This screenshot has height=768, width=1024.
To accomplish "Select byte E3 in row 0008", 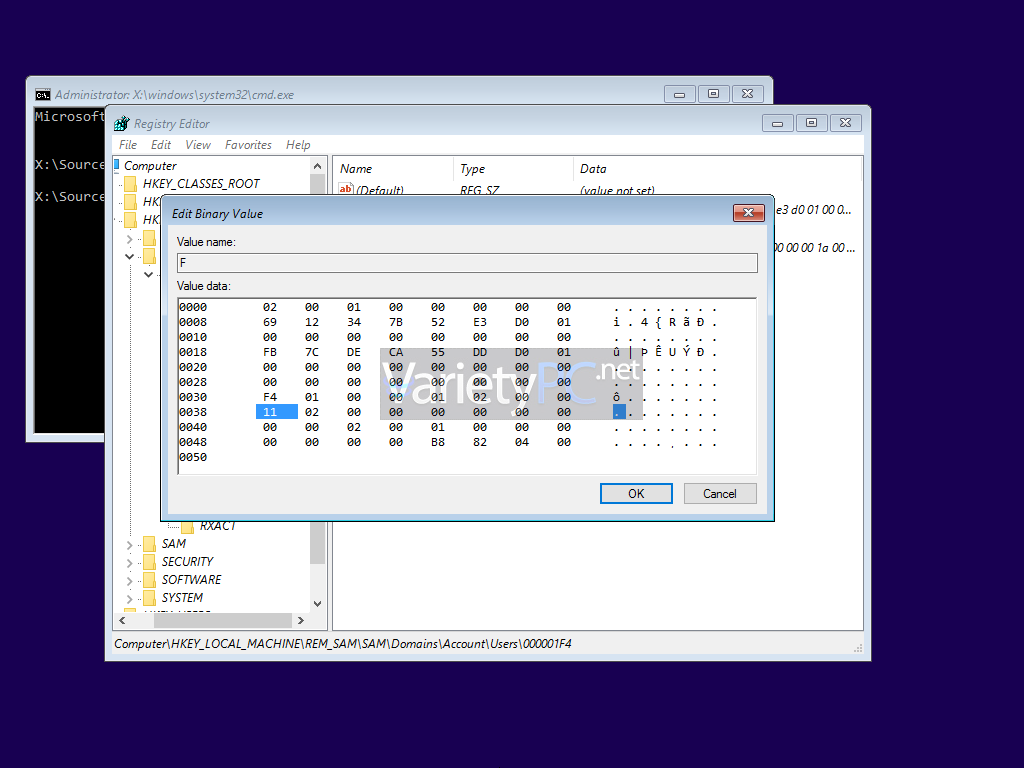I will point(479,322).
